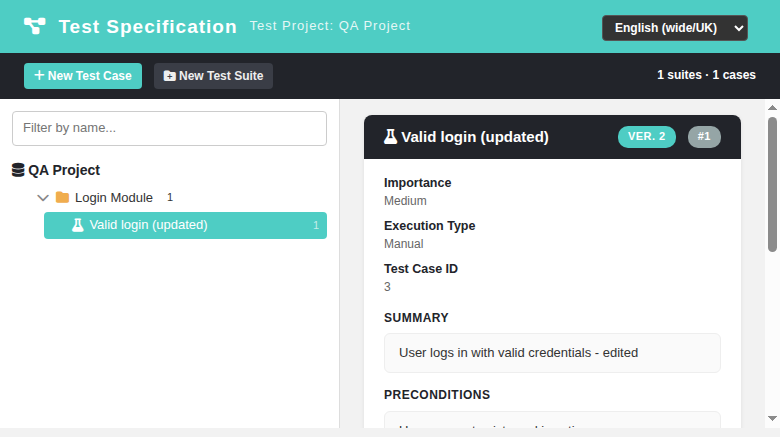The width and height of the screenshot is (780, 437).
Task: Click the QA Project database icon
Action: coord(18,170)
